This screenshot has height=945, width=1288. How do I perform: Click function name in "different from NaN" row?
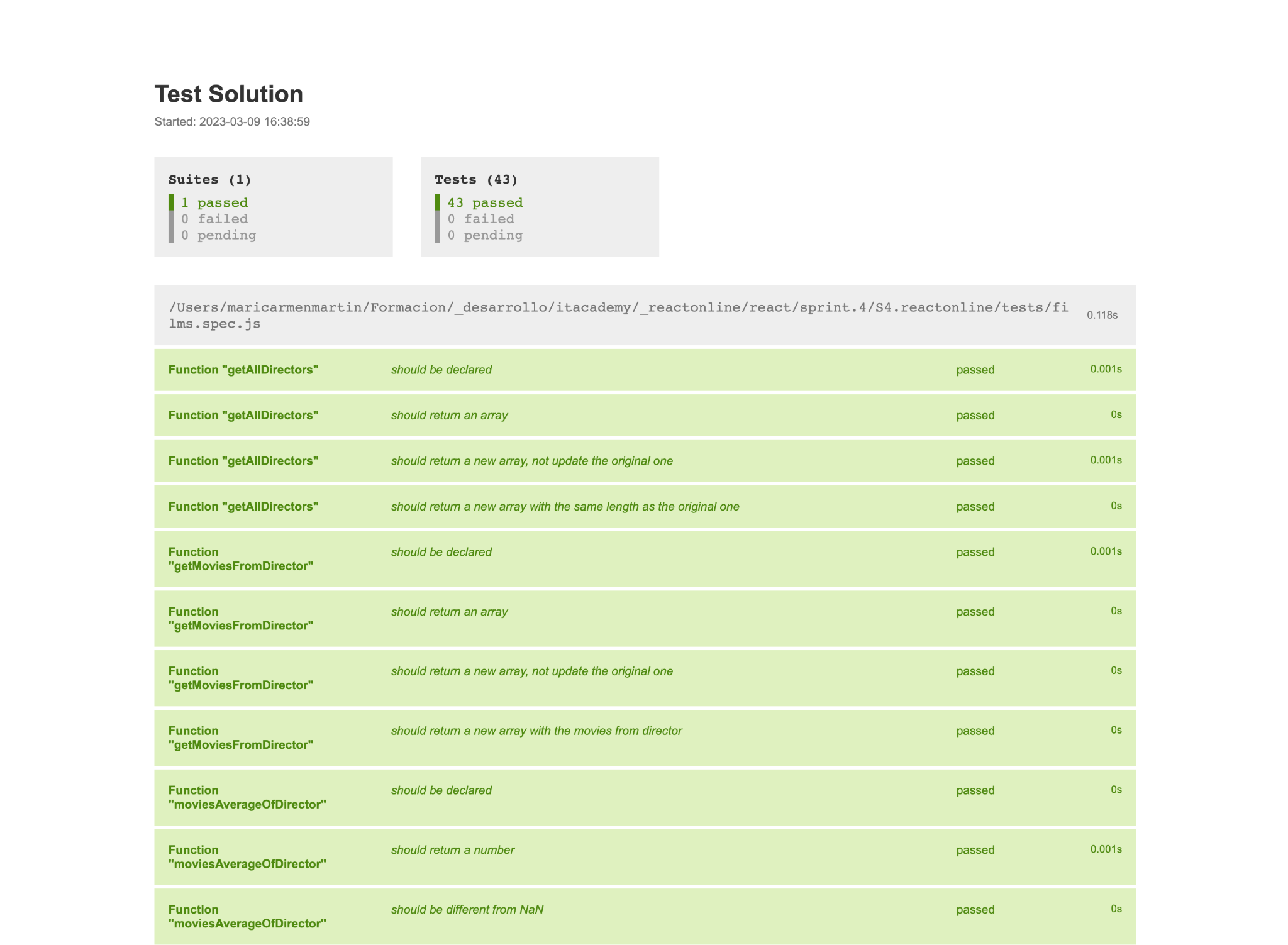pyautogui.click(x=247, y=917)
